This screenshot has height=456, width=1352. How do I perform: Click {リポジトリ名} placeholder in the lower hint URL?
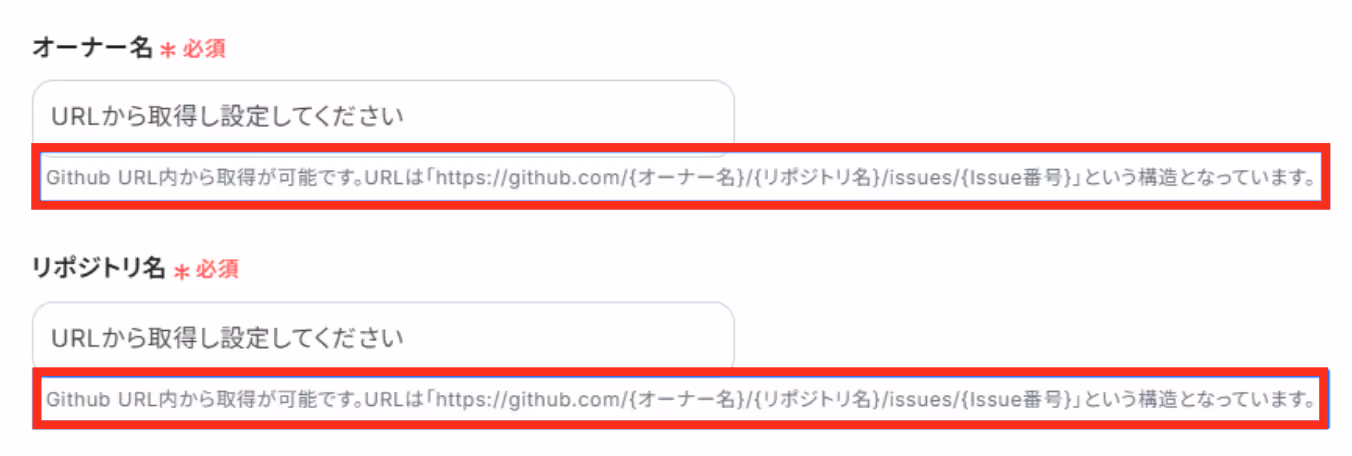point(816,400)
